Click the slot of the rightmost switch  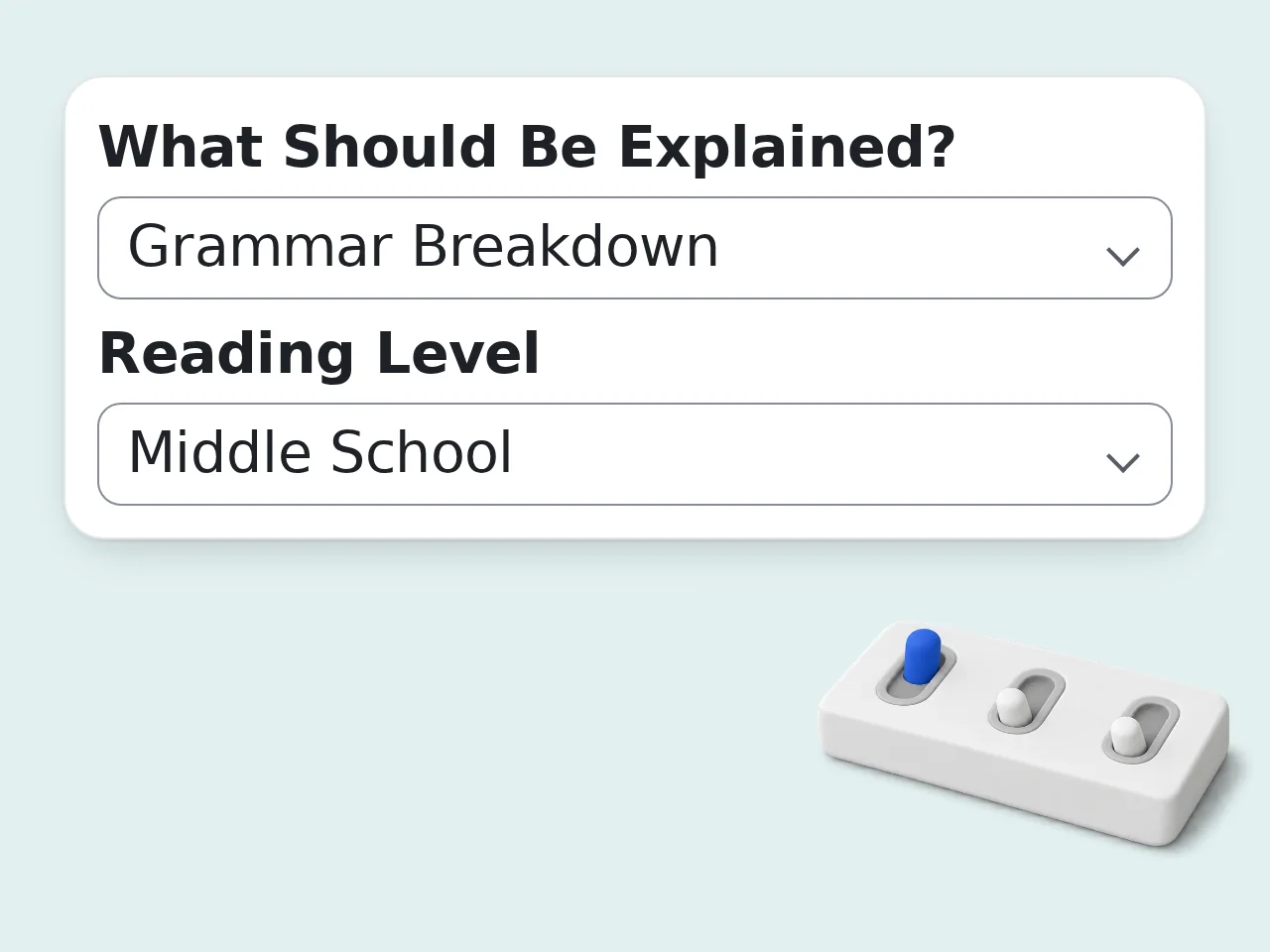click(1141, 730)
